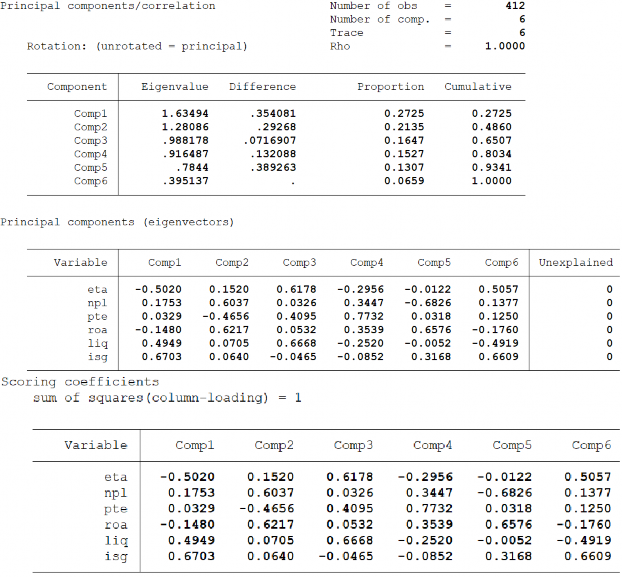The image size is (622, 577).
Task: Click the Variable header in the scoring coefficients table
Action: click(x=95, y=445)
